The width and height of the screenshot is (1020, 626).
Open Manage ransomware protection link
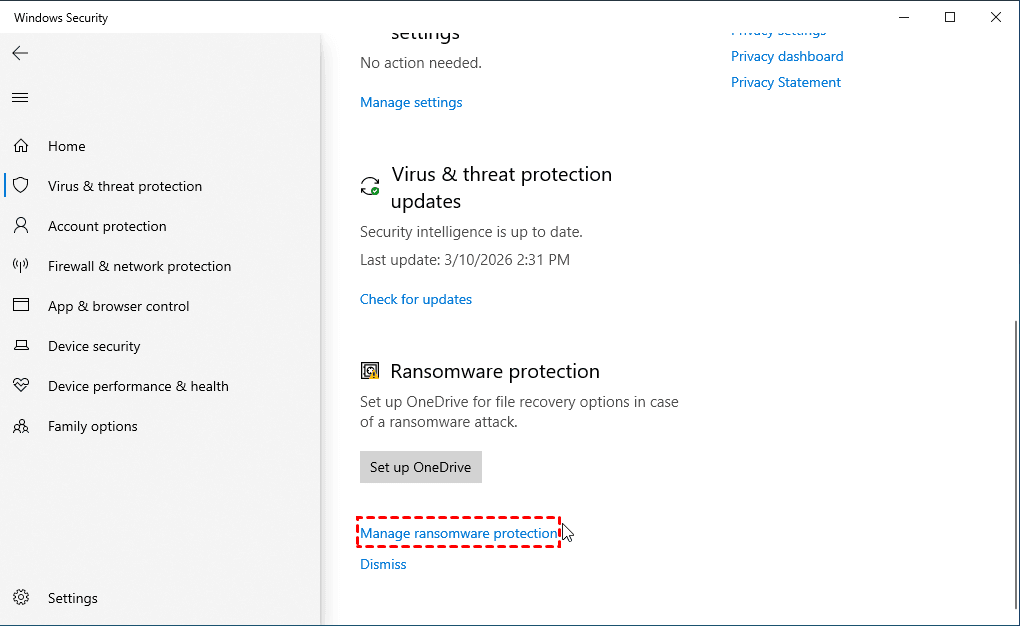click(458, 534)
